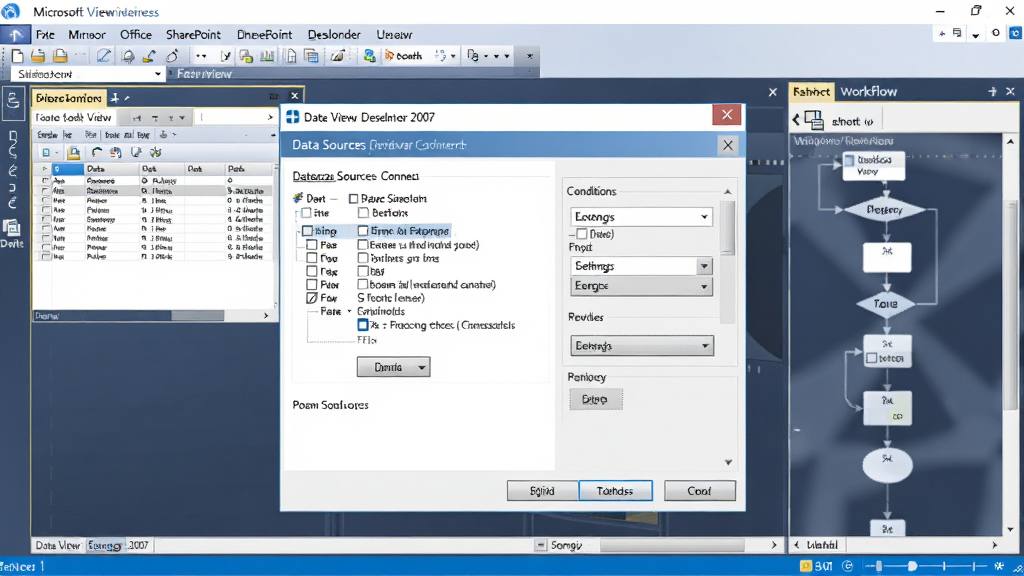1024x576 pixels.
Task: Collapse the Conditions section with its up arrow
Action: 728,191
